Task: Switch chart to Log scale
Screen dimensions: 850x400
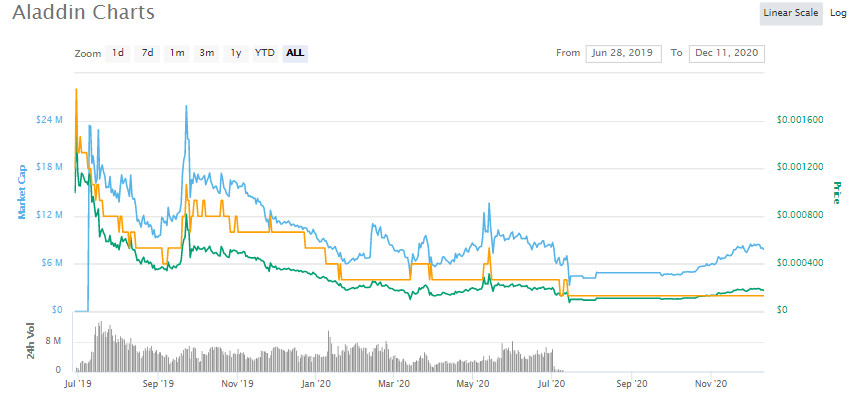Action: coord(838,13)
